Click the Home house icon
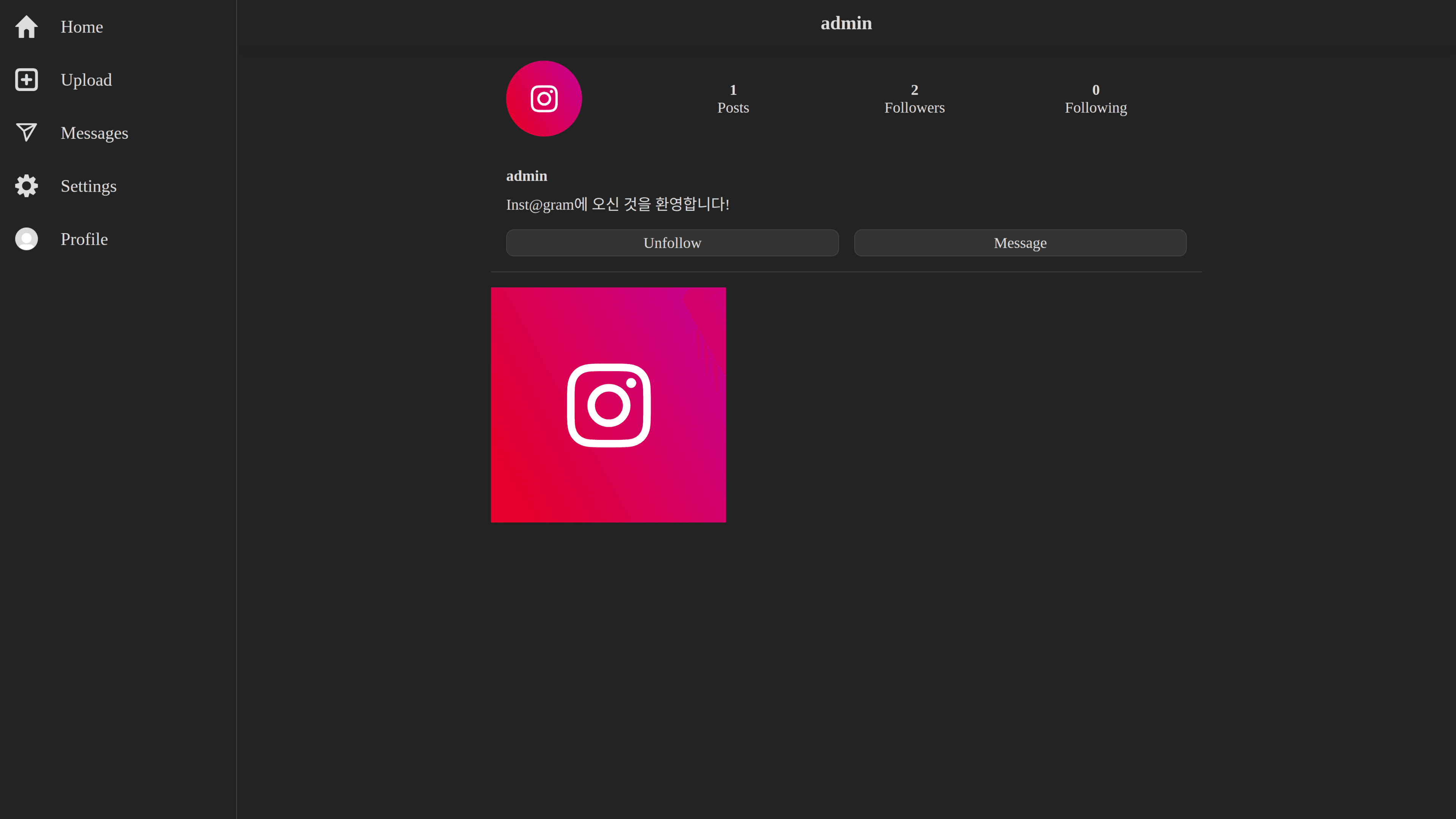 pyautogui.click(x=27, y=27)
